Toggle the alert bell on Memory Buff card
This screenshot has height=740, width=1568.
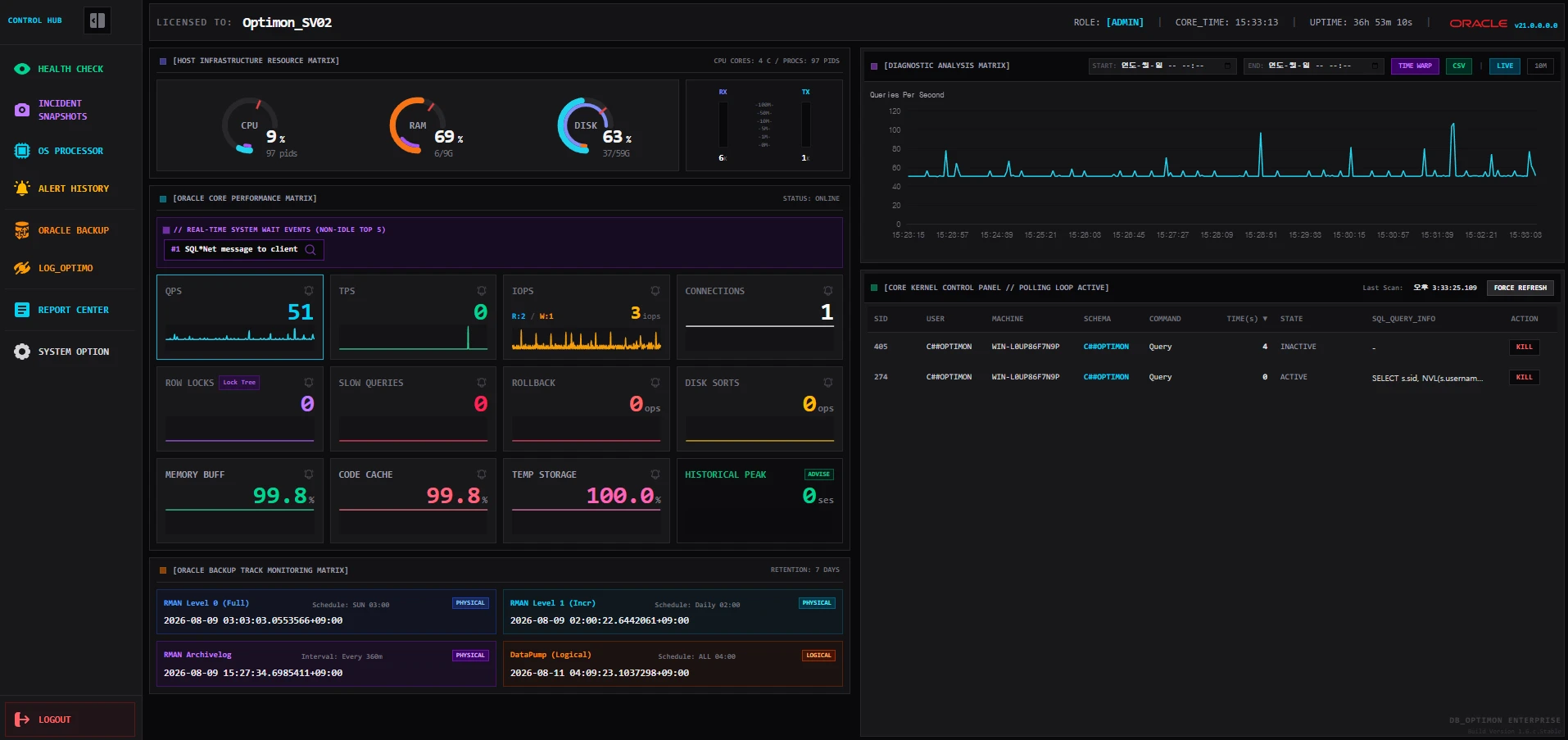click(309, 474)
